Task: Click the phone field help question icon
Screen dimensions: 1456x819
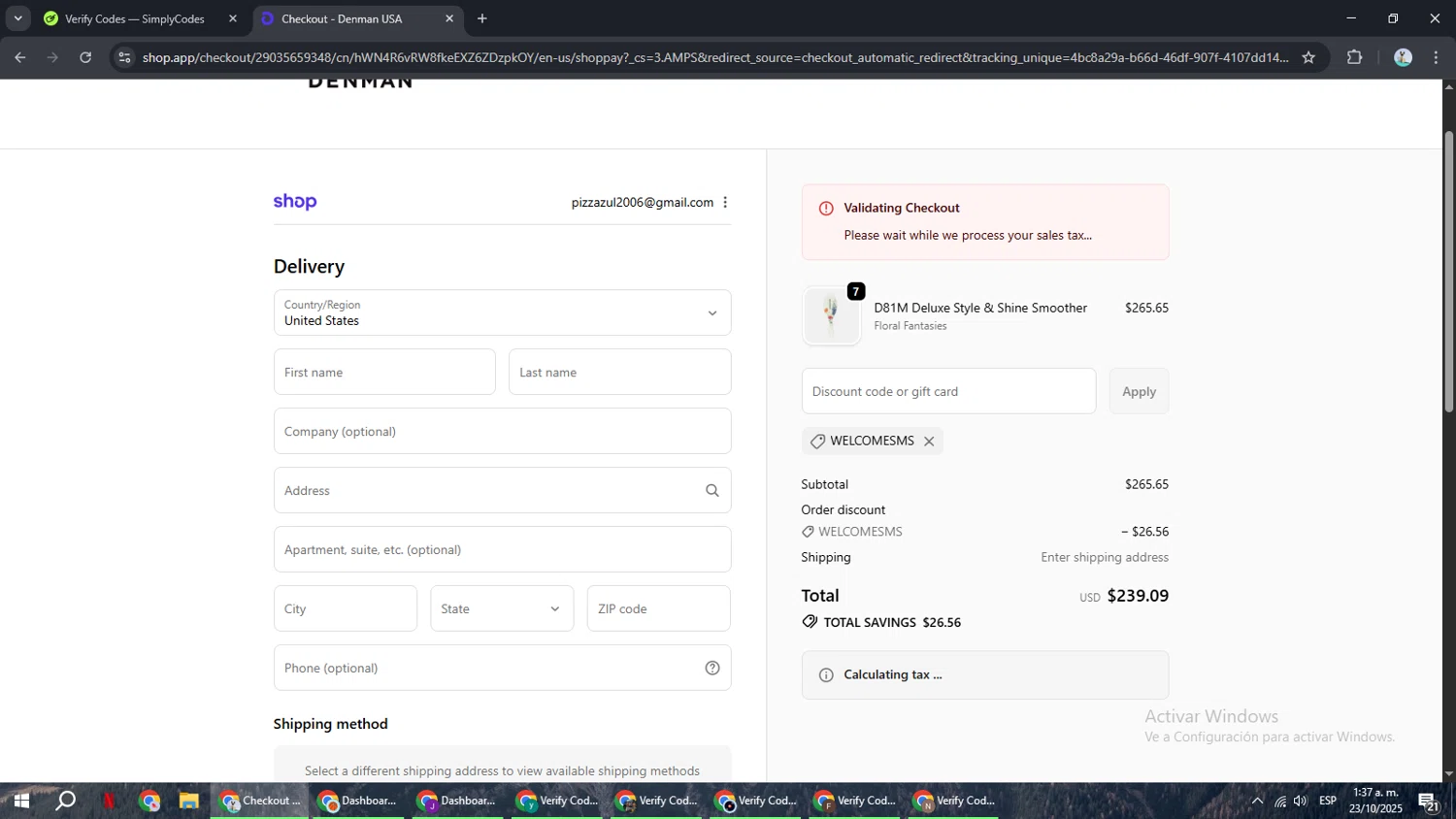Action: [x=712, y=668]
